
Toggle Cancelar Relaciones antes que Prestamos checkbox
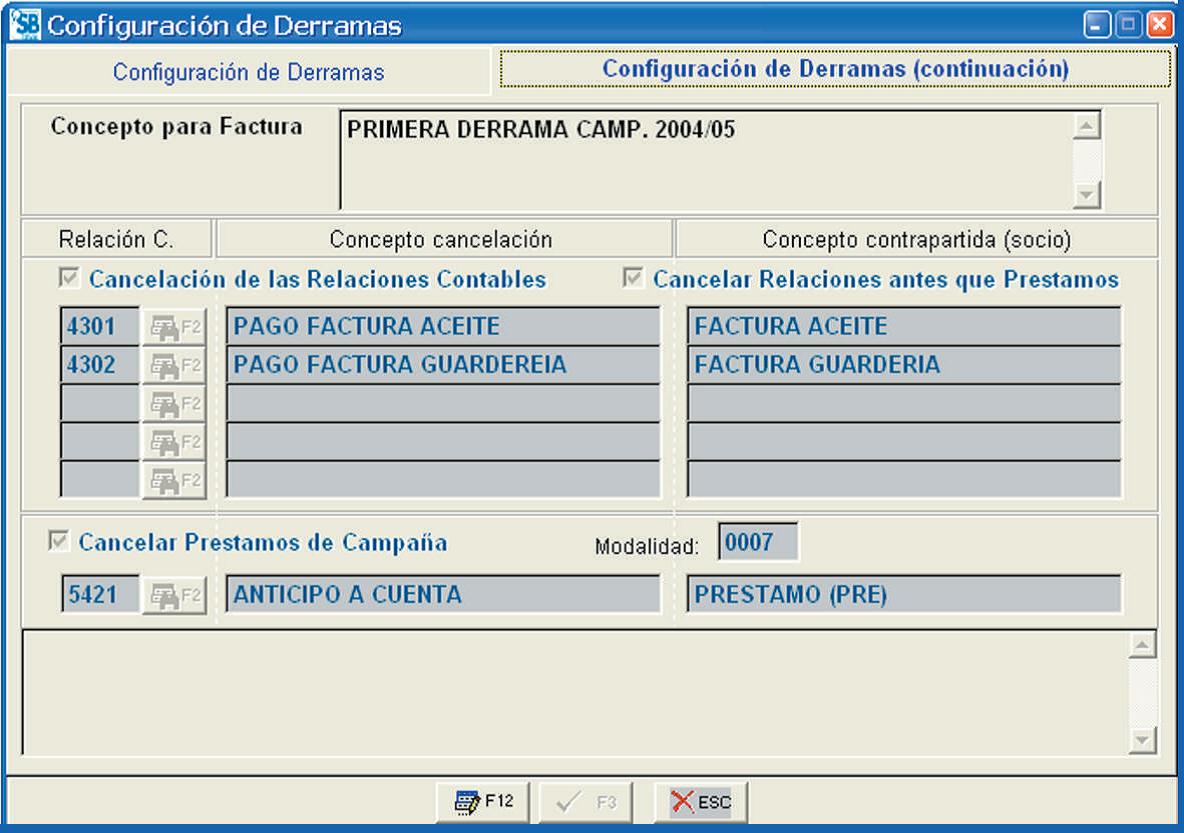(x=633, y=277)
